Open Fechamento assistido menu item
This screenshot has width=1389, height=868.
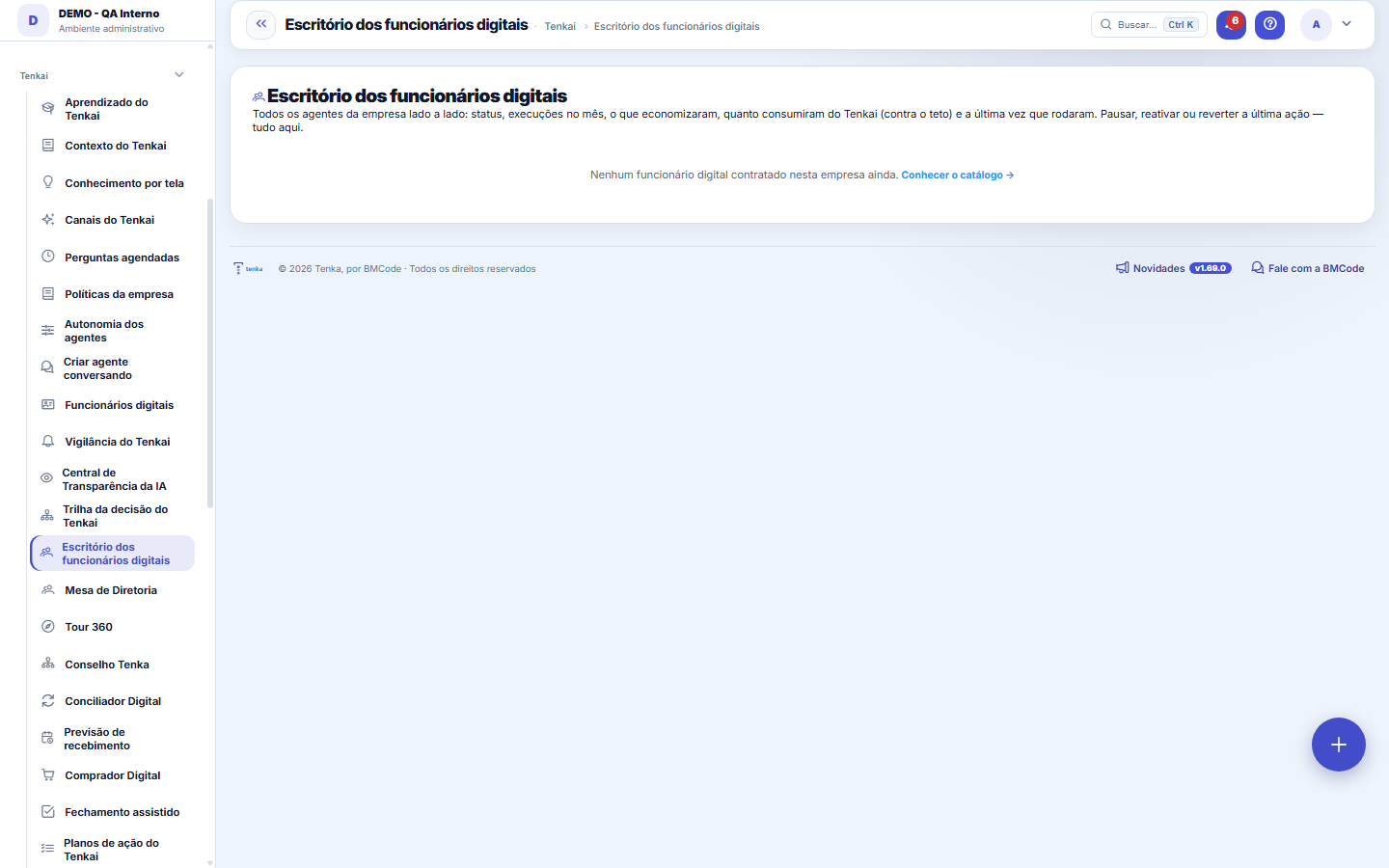coord(112,812)
